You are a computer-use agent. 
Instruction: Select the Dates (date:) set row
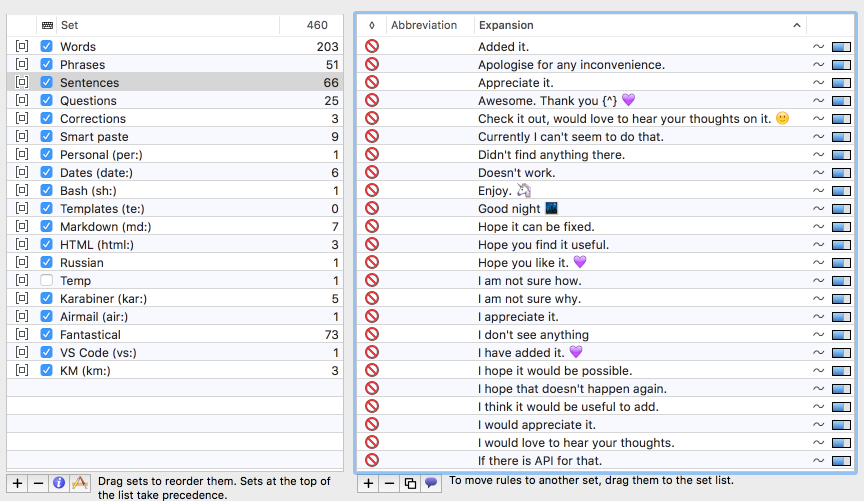[x=175, y=173]
